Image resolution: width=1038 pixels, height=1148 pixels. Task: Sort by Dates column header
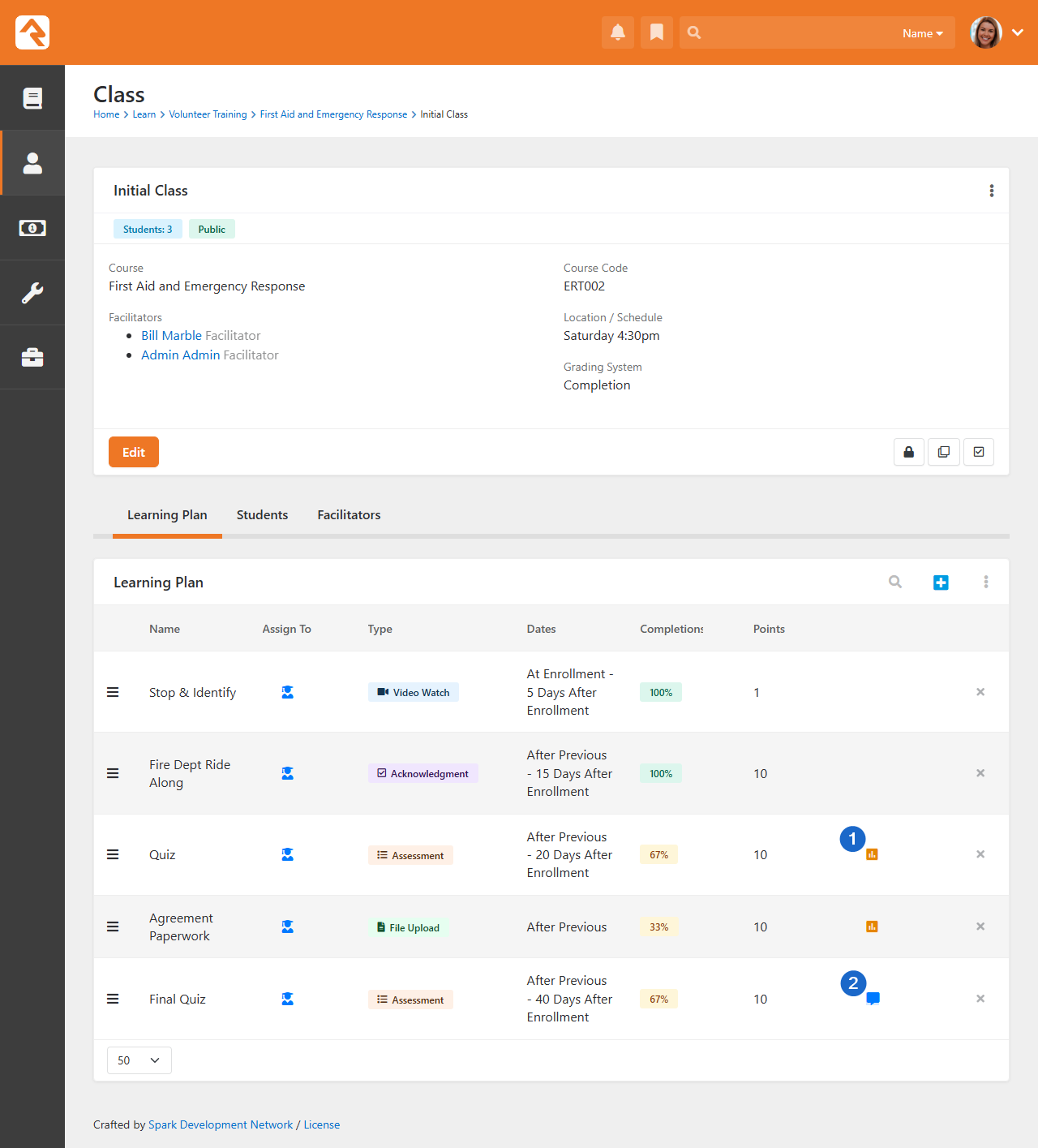click(542, 629)
